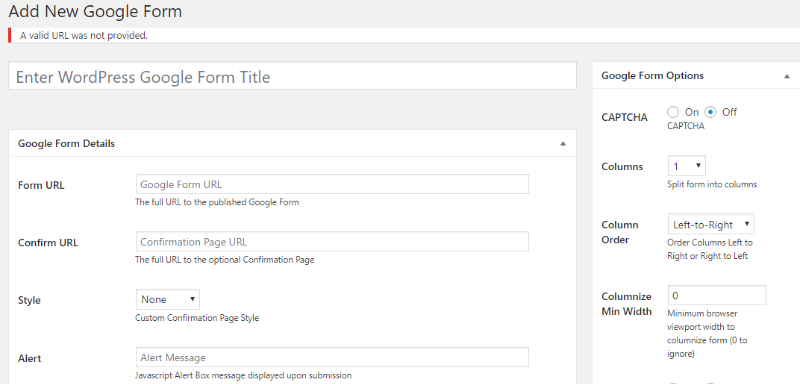Click the Alert Message text box
The image size is (800, 384).
[332, 357]
